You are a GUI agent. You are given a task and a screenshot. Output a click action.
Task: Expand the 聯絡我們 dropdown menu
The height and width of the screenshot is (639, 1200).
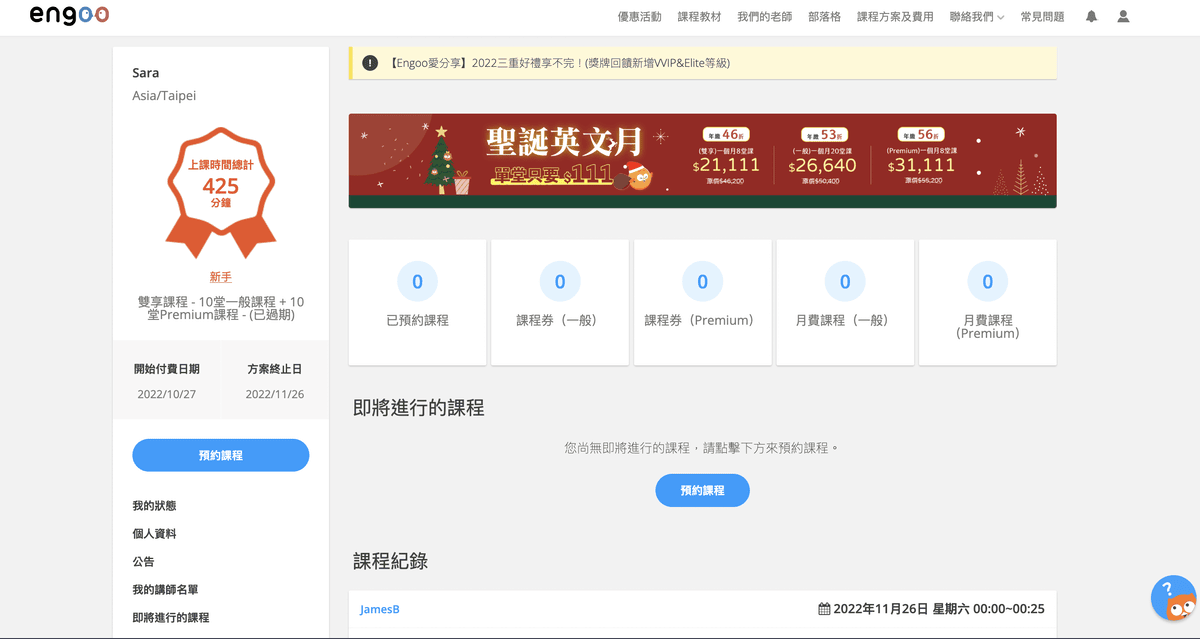pos(977,17)
